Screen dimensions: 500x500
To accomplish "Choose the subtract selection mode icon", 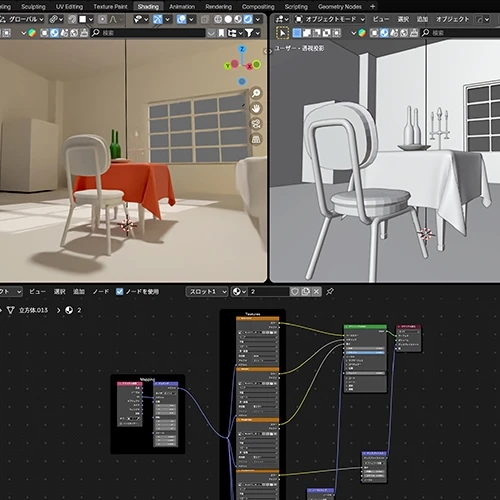I will point(317,33).
